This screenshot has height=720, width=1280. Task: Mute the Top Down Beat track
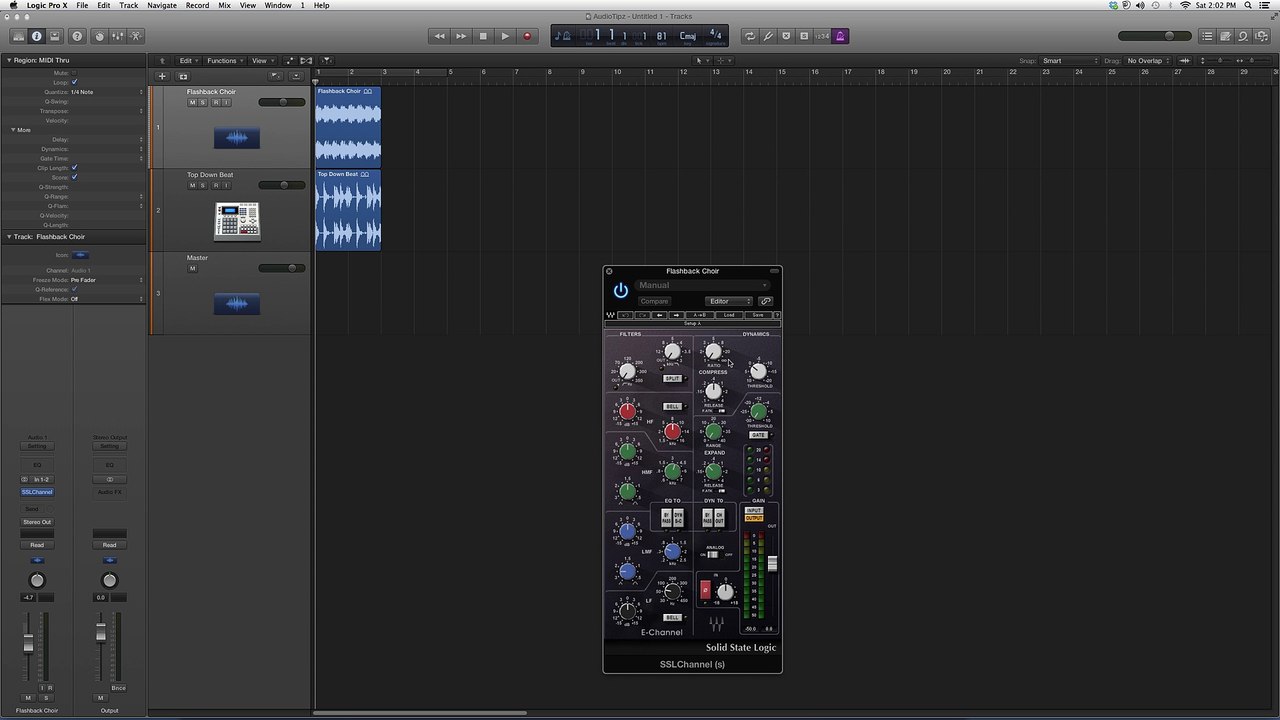coord(192,185)
